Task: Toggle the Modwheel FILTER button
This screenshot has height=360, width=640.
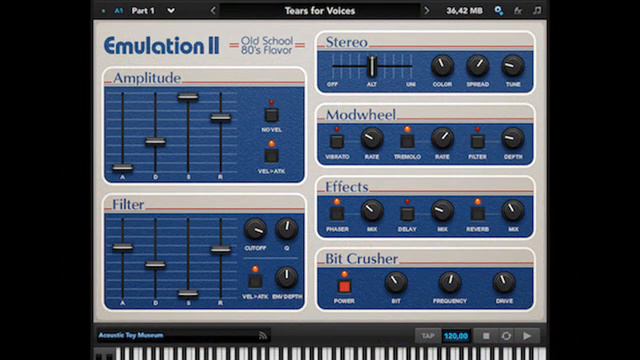Action: 478,142
